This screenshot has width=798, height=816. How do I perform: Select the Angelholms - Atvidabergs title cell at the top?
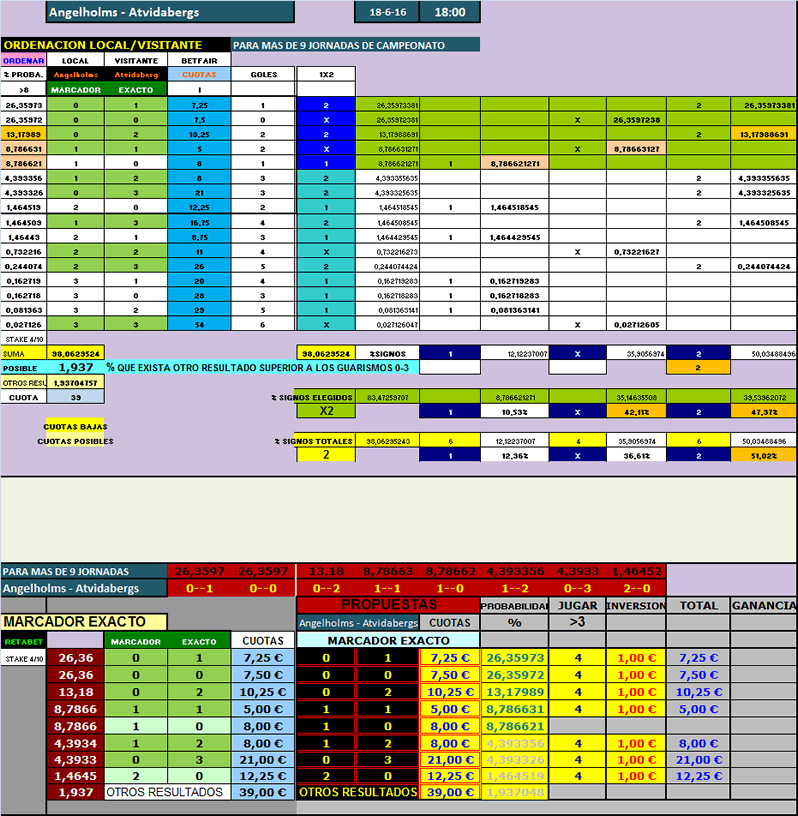pyautogui.click(x=170, y=12)
